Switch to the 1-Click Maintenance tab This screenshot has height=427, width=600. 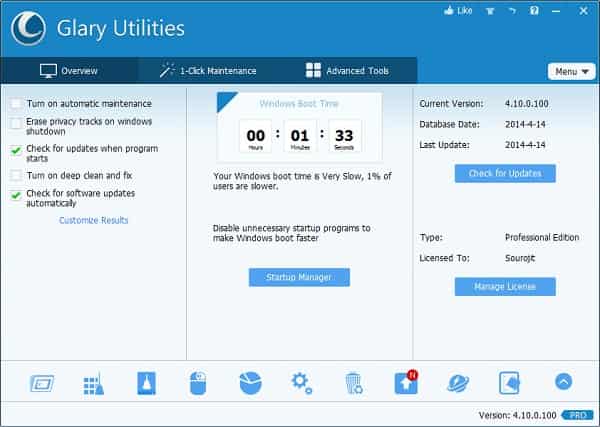208,71
